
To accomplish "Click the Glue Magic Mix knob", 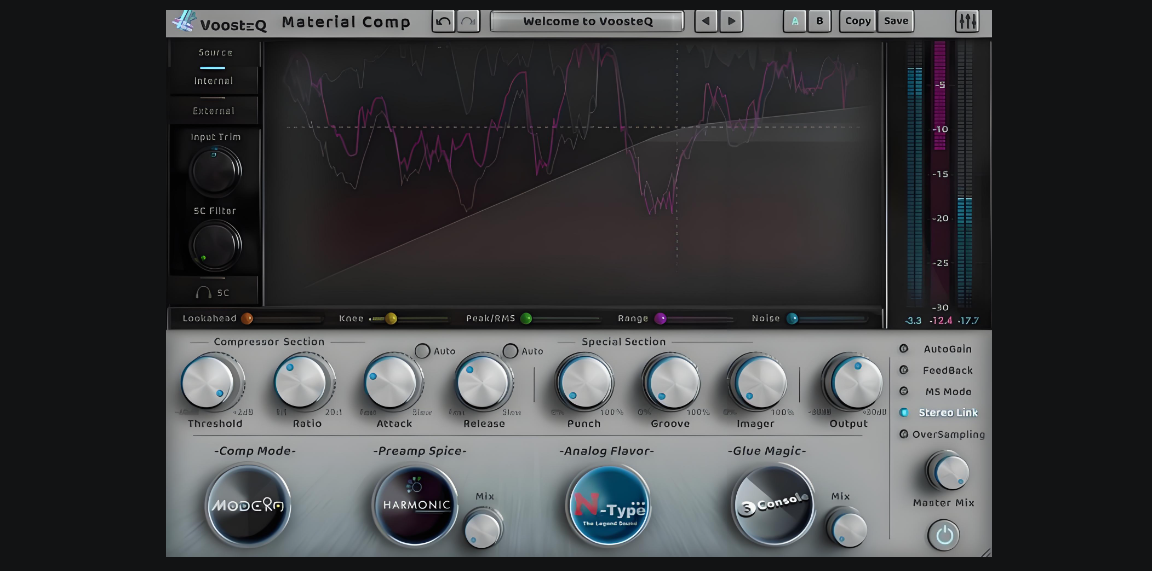I will (x=846, y=528).
